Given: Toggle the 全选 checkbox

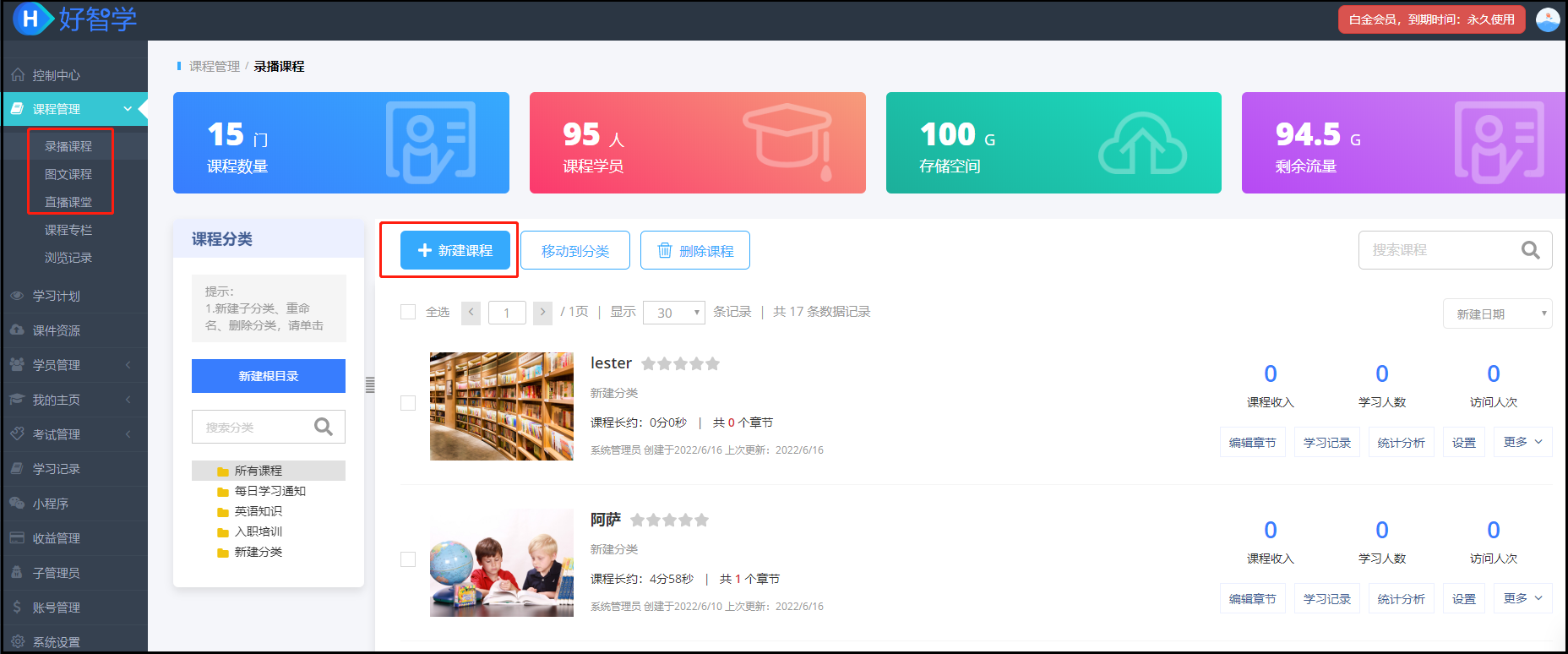Looking at the screenshot, I should (408, 312).
